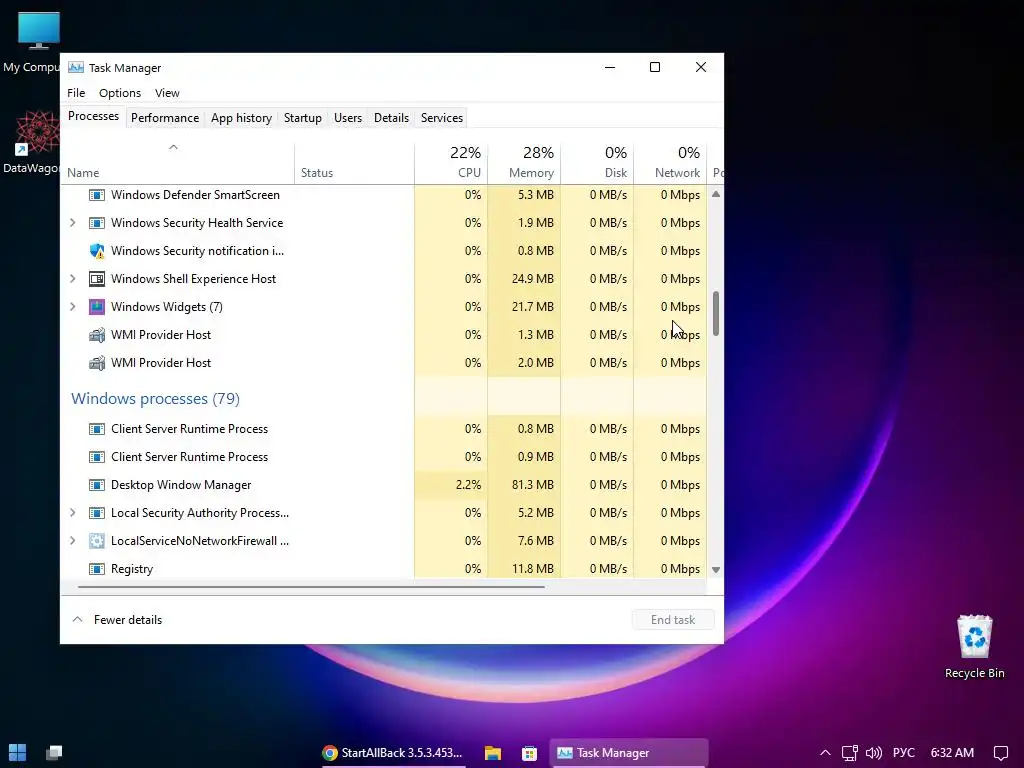Switch to the Performance tab
The height and width of the screenshot is (768, 1024).
click(x=165, y=118)
